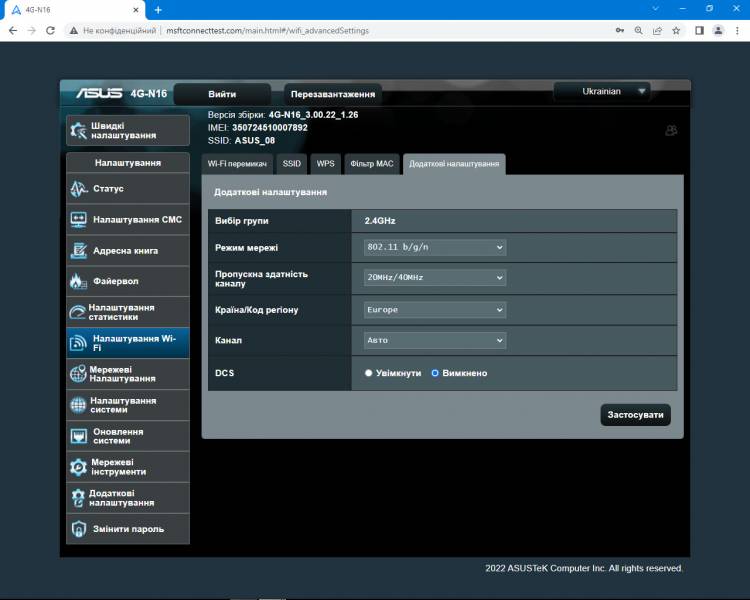Open the Статус page icon
750x600 pixels.
click(78, 189)
